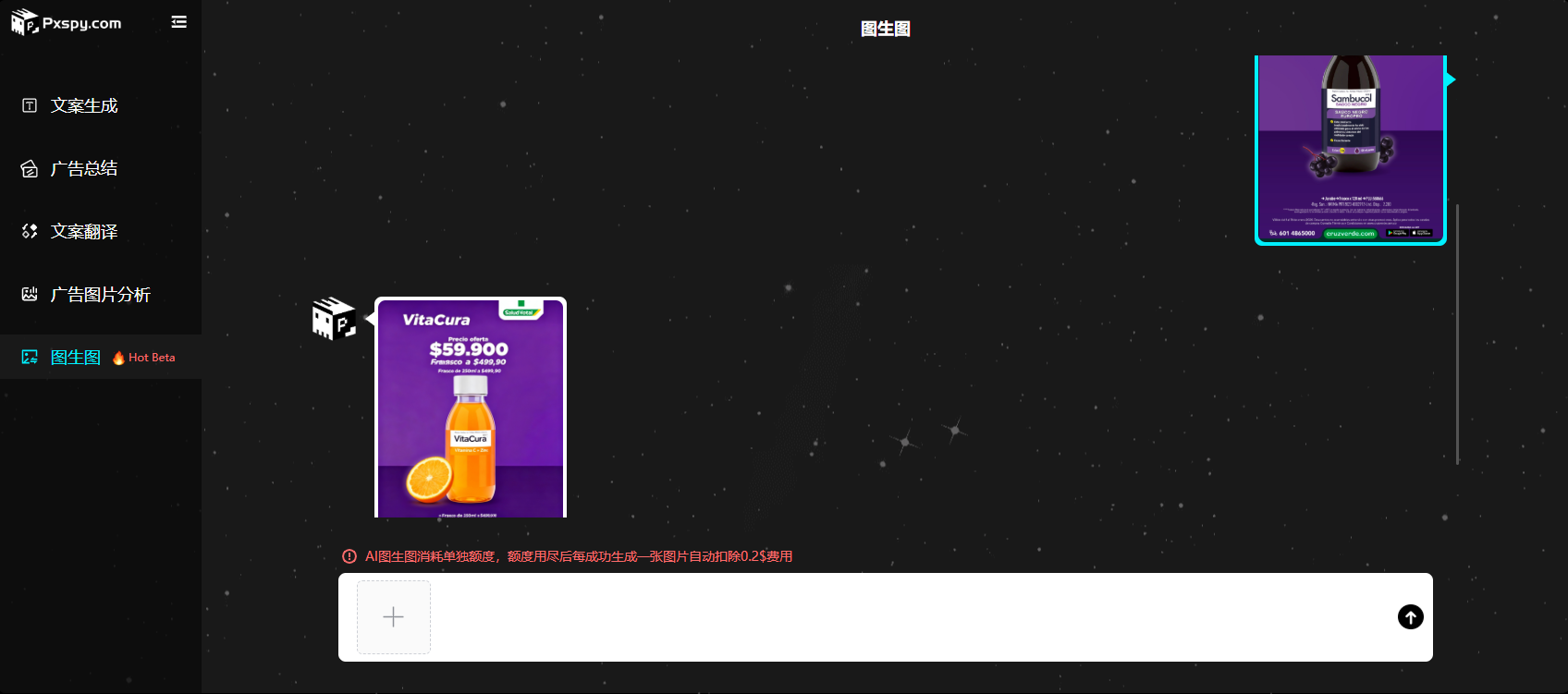Click the 图生图 image icon

(30, 357)
